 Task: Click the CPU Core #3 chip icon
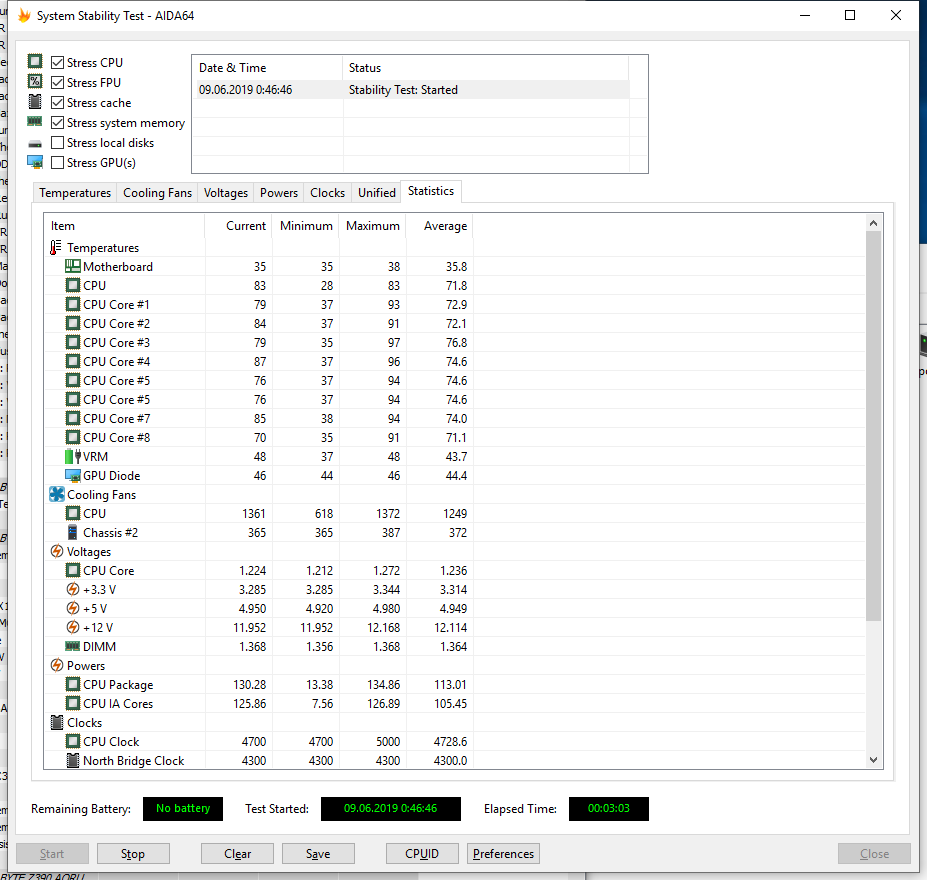click(x=73, y=342)
